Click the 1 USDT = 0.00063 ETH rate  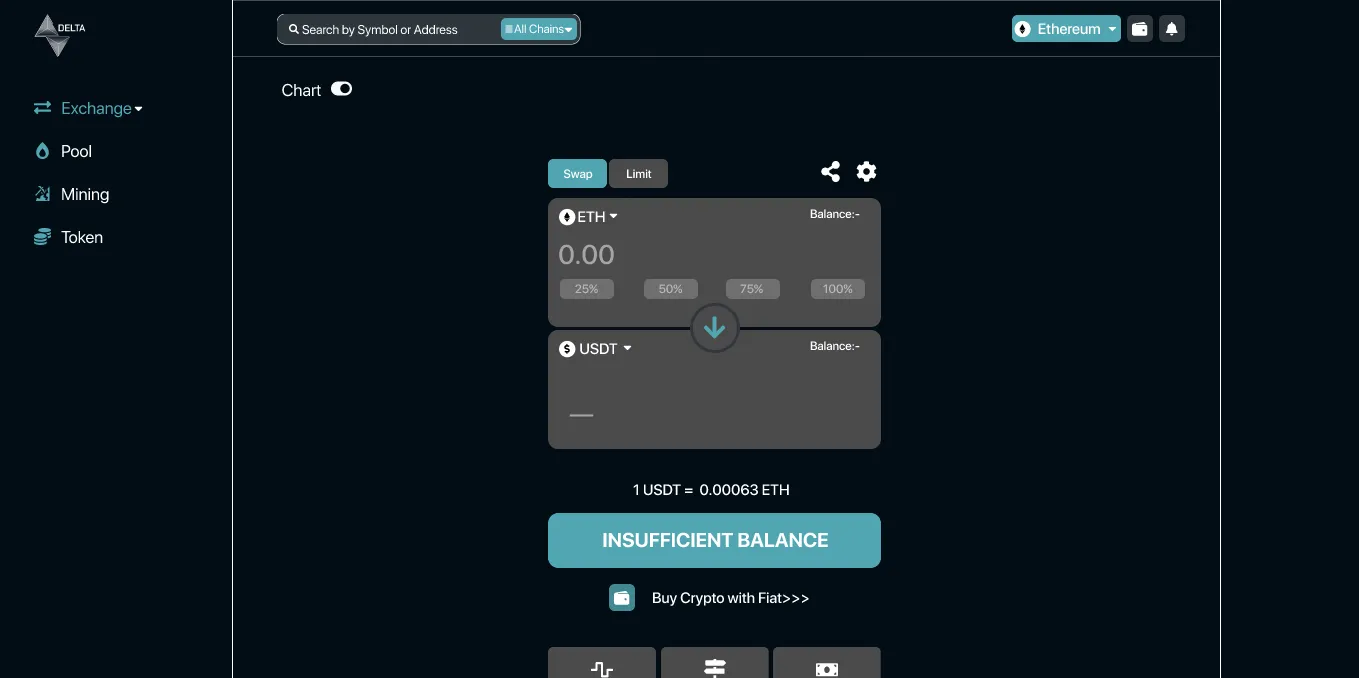click(711, 490)
